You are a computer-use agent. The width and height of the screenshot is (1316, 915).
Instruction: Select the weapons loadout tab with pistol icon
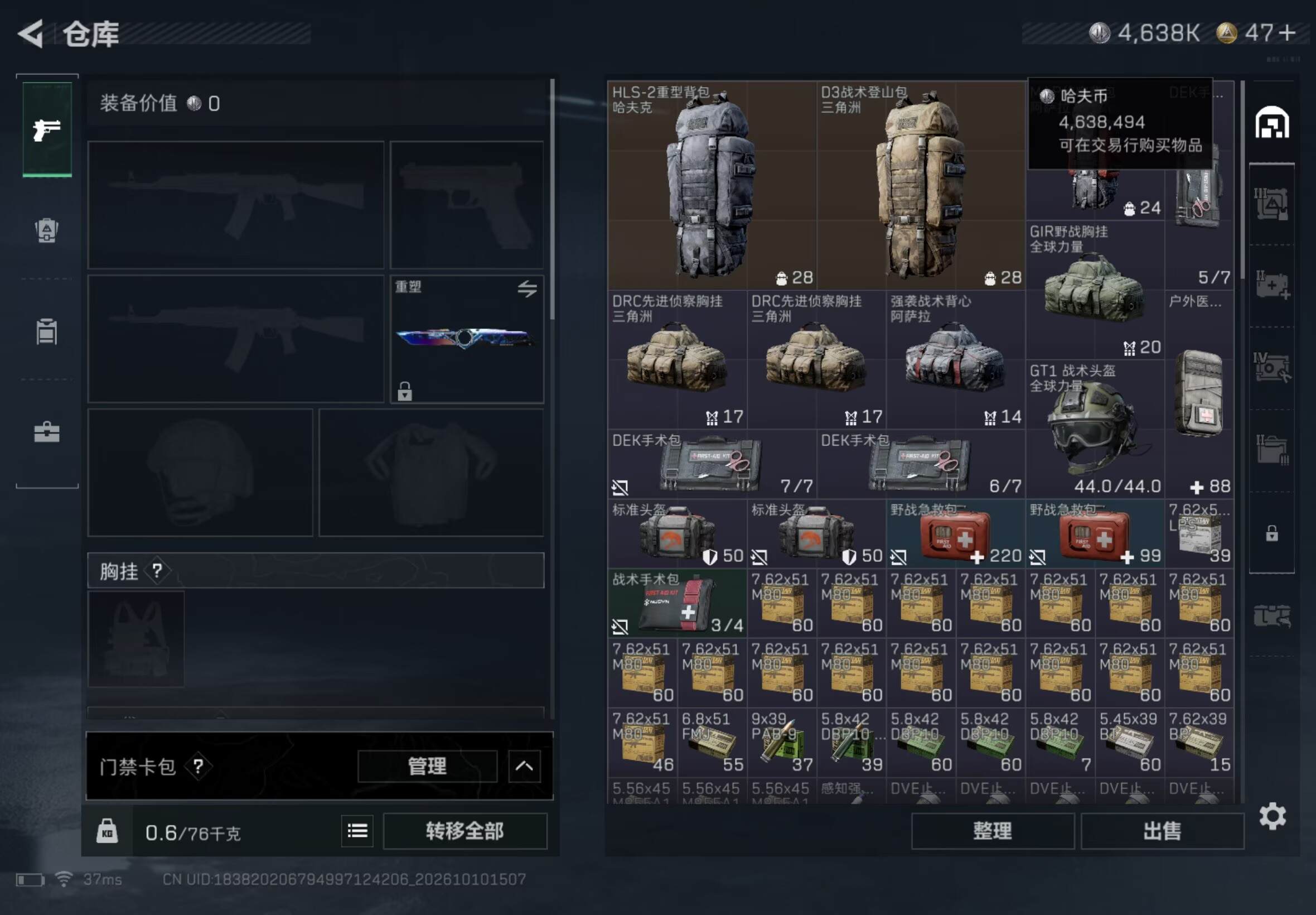[47, 129]
